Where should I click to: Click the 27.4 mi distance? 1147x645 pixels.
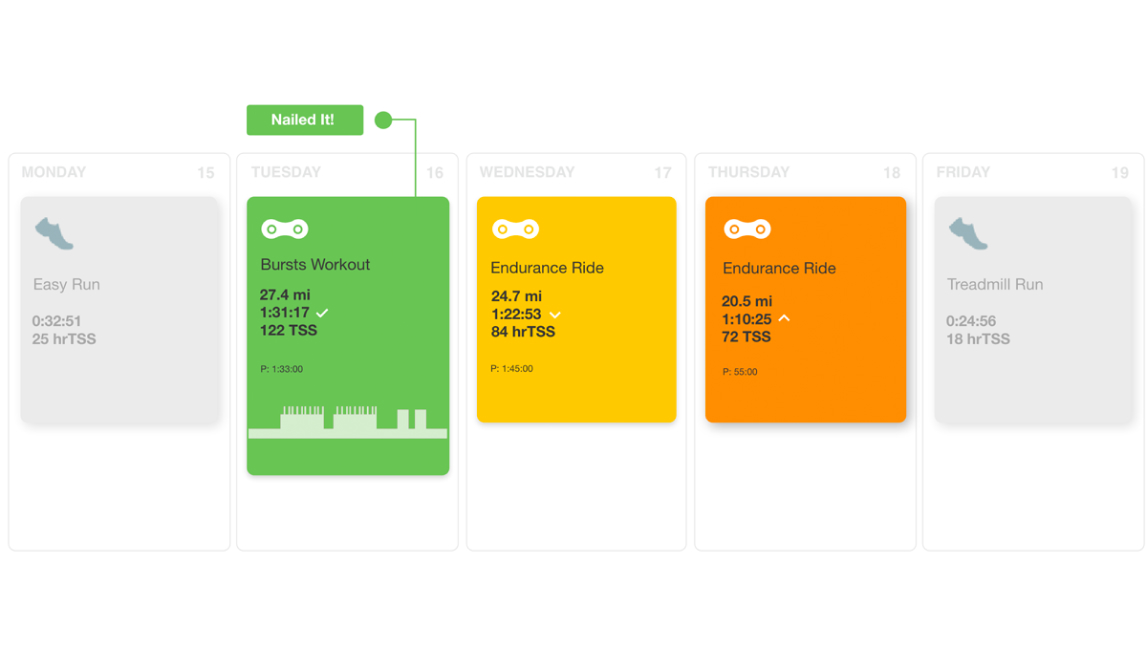(x=285, y=295)
